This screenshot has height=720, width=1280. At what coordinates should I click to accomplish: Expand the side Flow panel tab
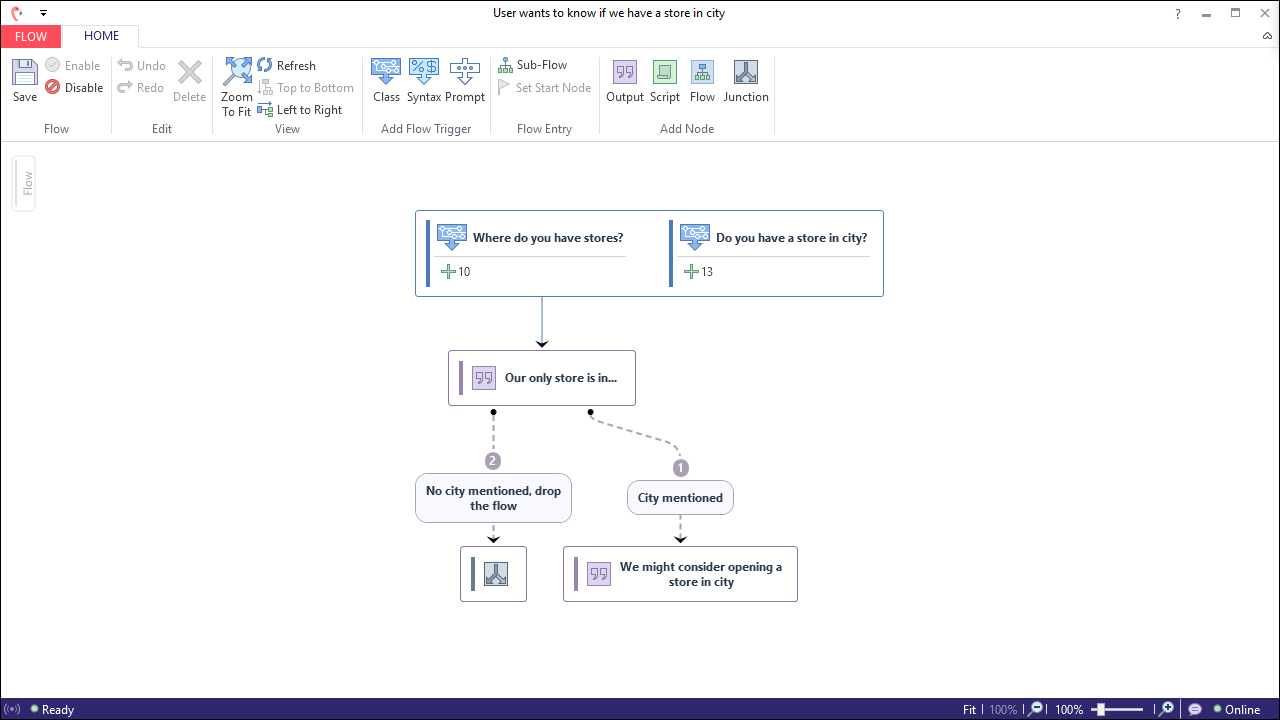[25, 183]
